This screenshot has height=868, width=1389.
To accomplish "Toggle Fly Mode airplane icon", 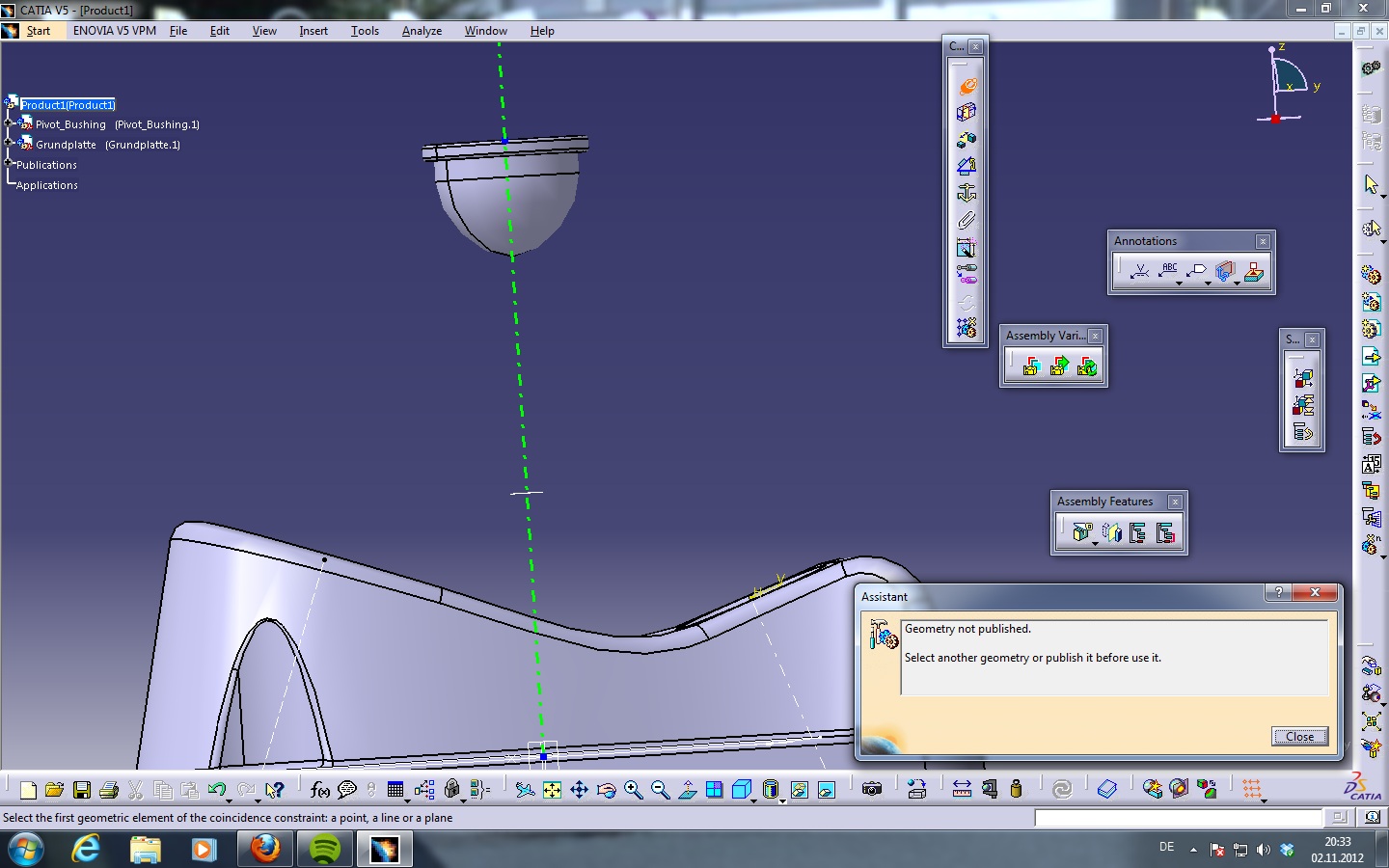I will (x=525, y=790).
